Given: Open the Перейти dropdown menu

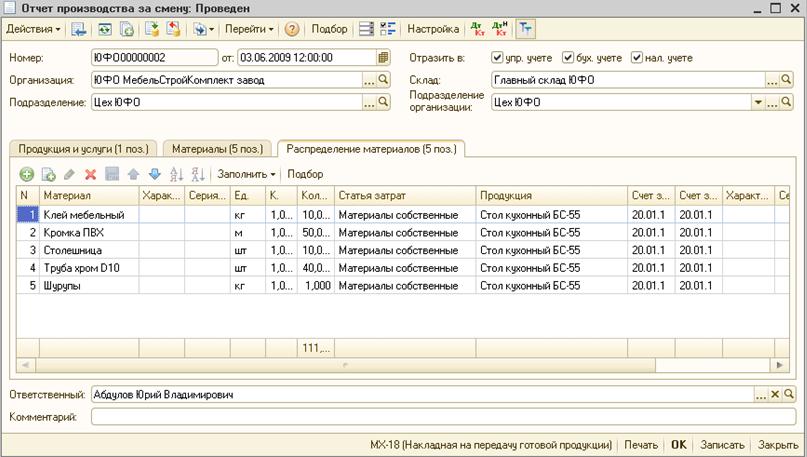Looking at the screenshot, I should pyautogui.click(x=250, y=30).
